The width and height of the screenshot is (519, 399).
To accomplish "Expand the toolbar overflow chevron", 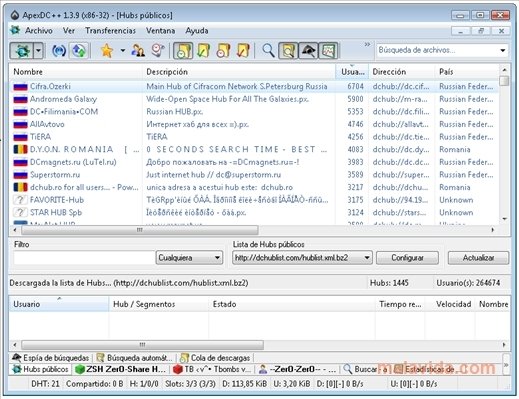I will (x=367, y=44).
